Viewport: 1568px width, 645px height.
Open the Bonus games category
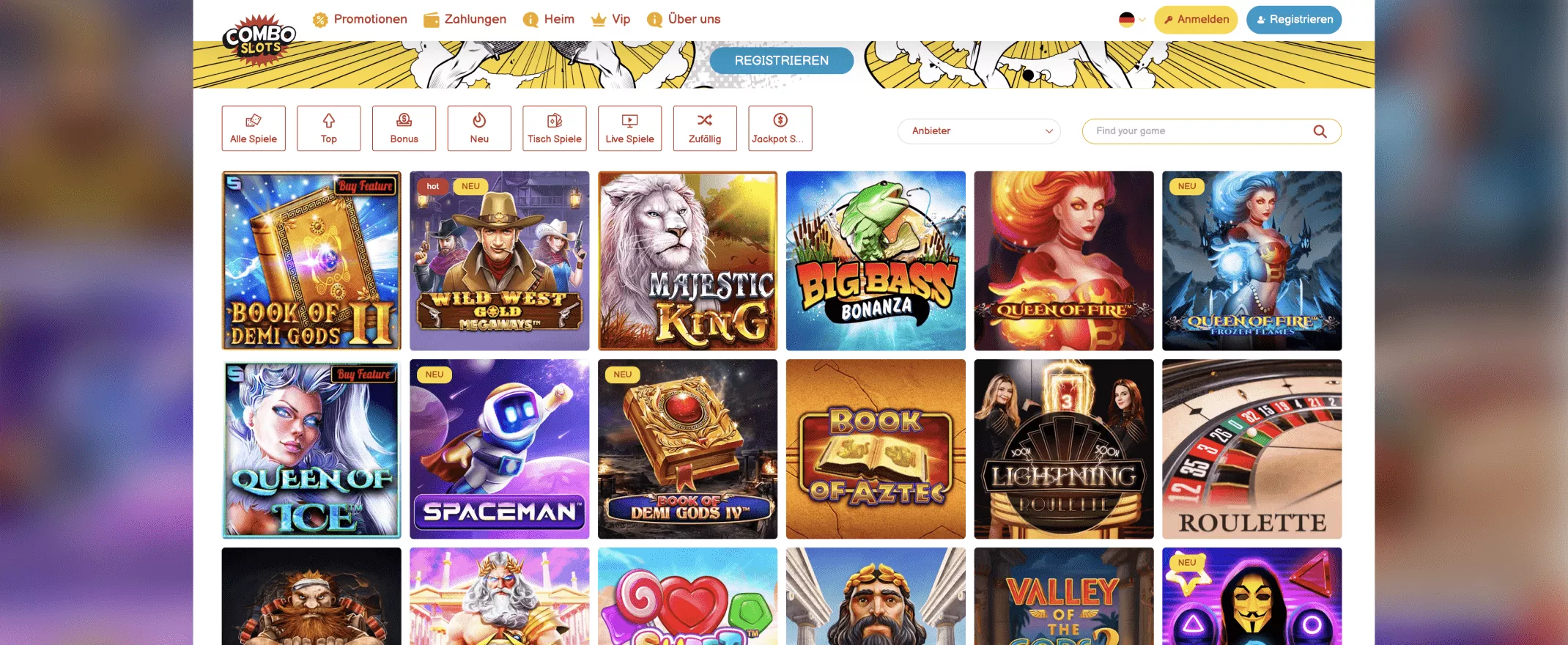pyautogui.click(x=404, y=128)
